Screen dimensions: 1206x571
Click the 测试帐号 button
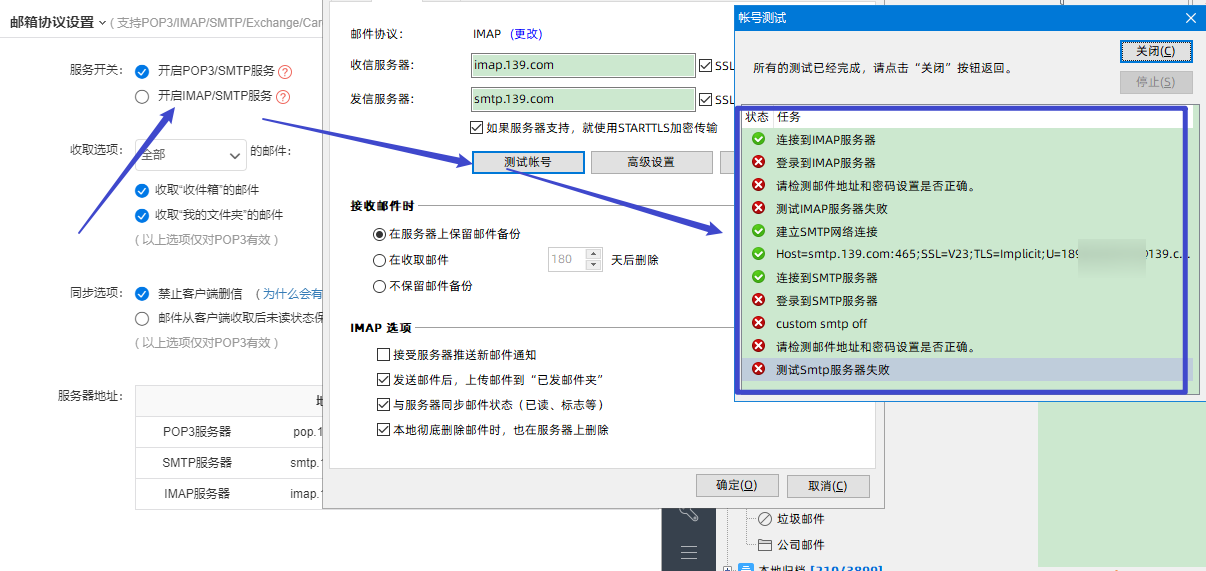(x=528, y=162)
